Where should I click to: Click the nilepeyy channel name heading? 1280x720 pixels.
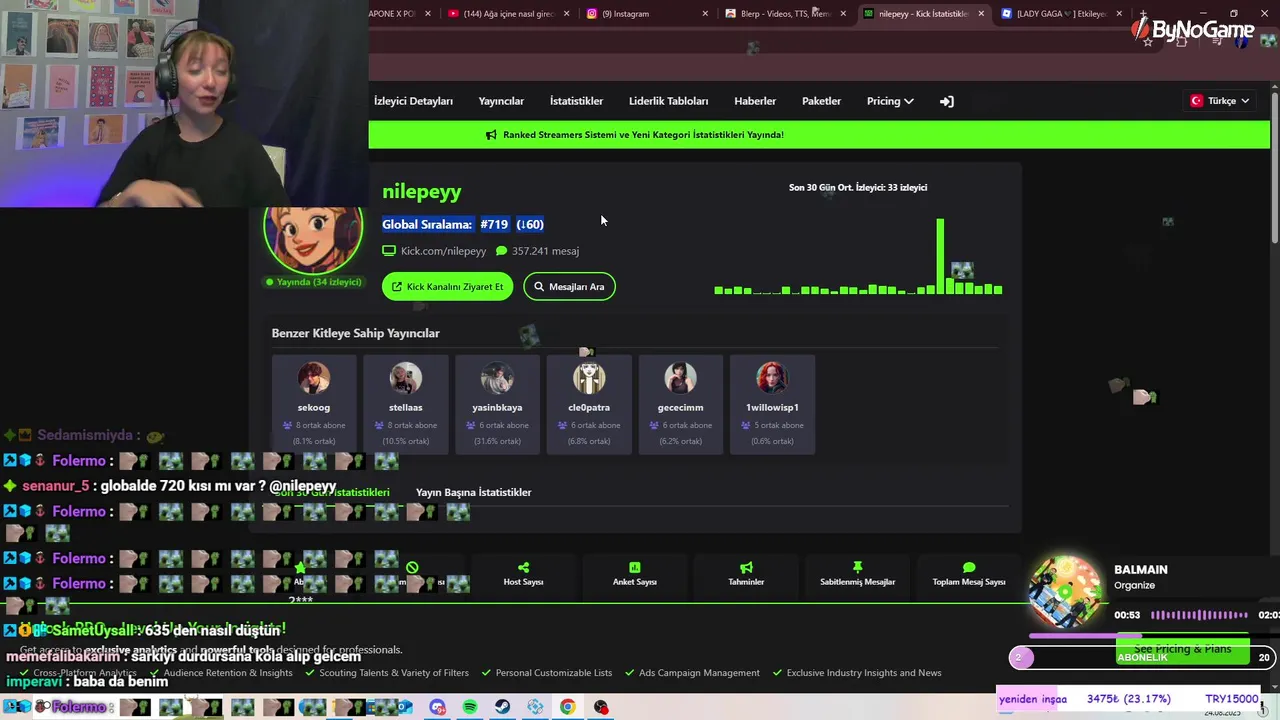[x=421, y=191]
